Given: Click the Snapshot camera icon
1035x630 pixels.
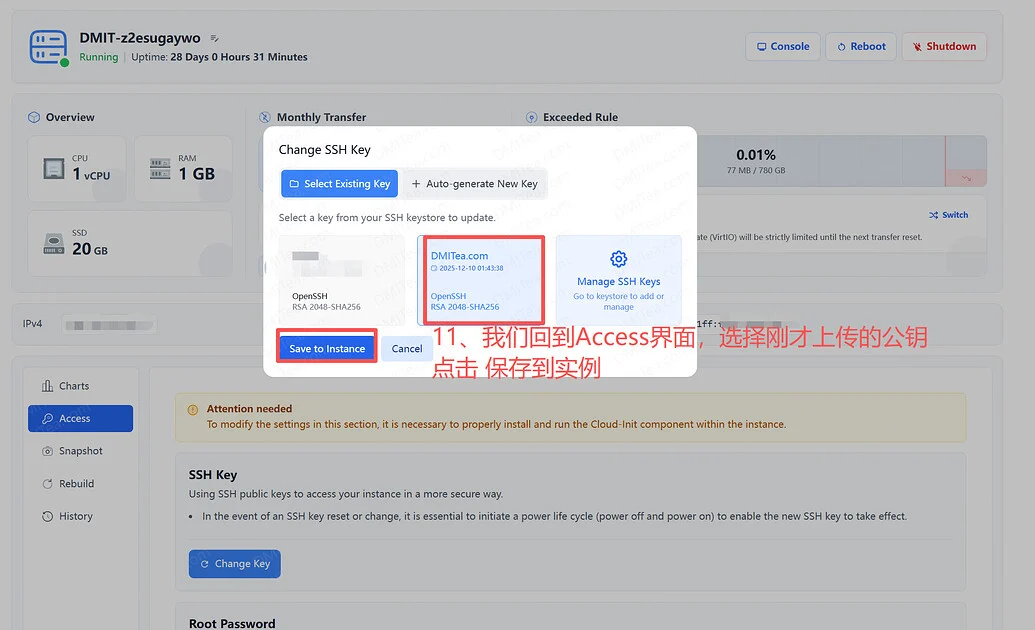Looking at the screenshot, I should point(47,451).
